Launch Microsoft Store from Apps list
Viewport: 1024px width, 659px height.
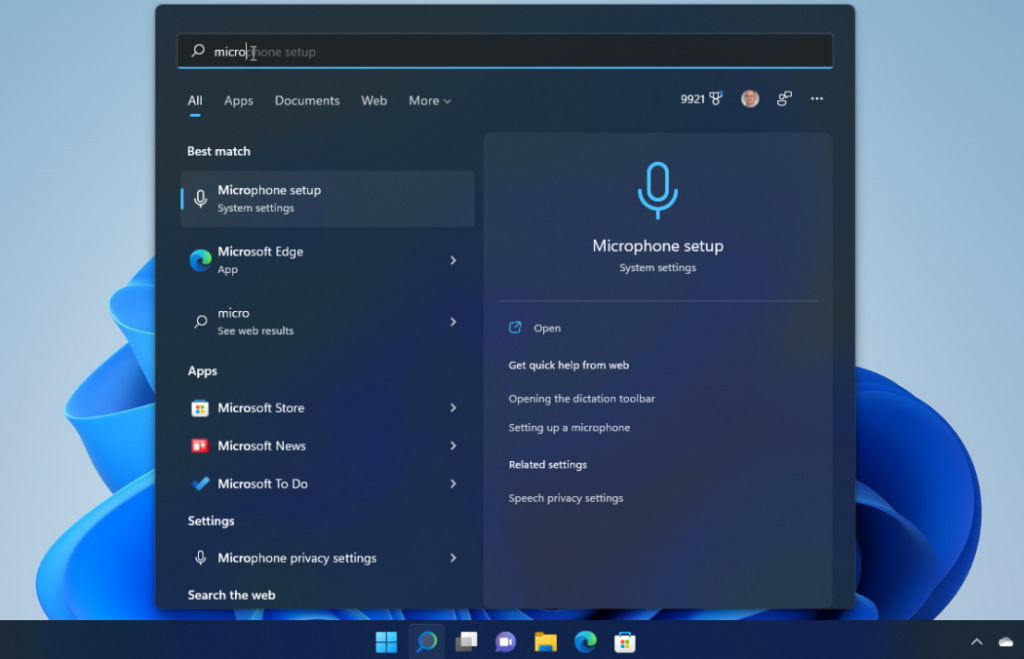pos(261,408)
